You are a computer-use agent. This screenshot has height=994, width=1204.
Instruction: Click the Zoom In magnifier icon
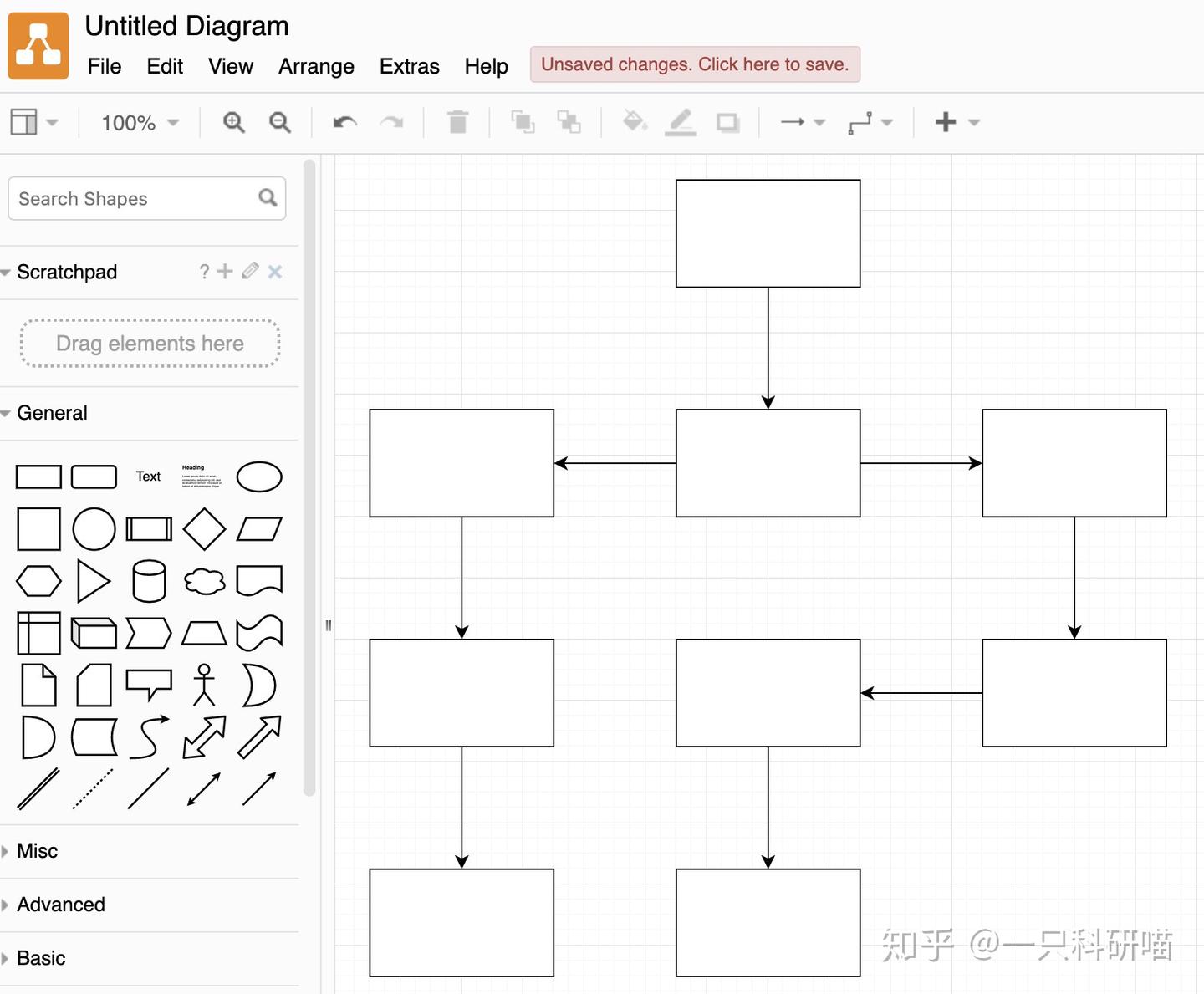[234, 122]
